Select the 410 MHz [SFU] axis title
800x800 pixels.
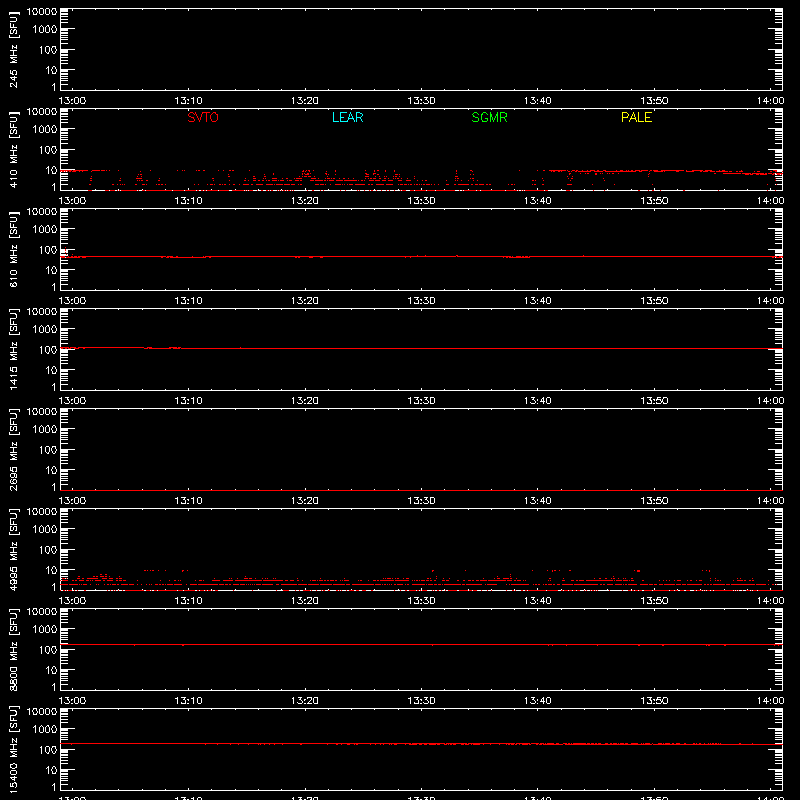[x=13, y=149]
